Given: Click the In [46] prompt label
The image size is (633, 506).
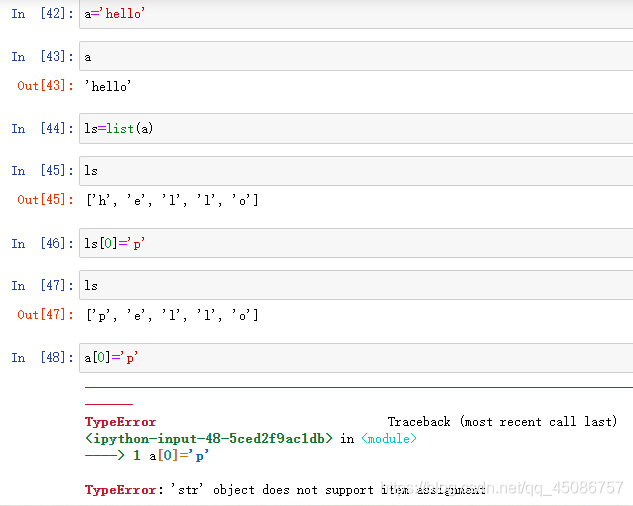Looking at the screenshot, I should [42, 244].
